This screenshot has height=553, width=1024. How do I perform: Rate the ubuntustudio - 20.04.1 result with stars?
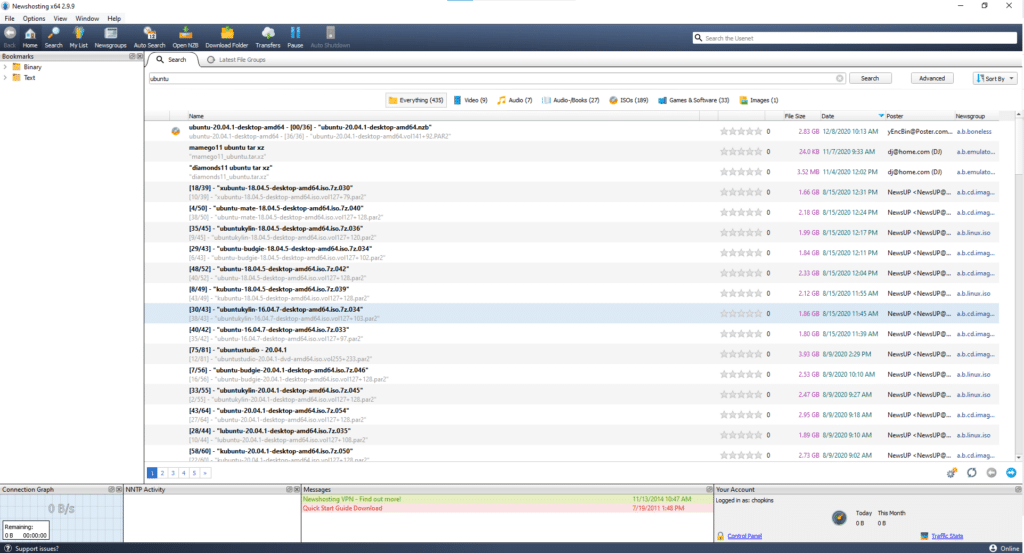pyautogui.click(x=741, y=354)
